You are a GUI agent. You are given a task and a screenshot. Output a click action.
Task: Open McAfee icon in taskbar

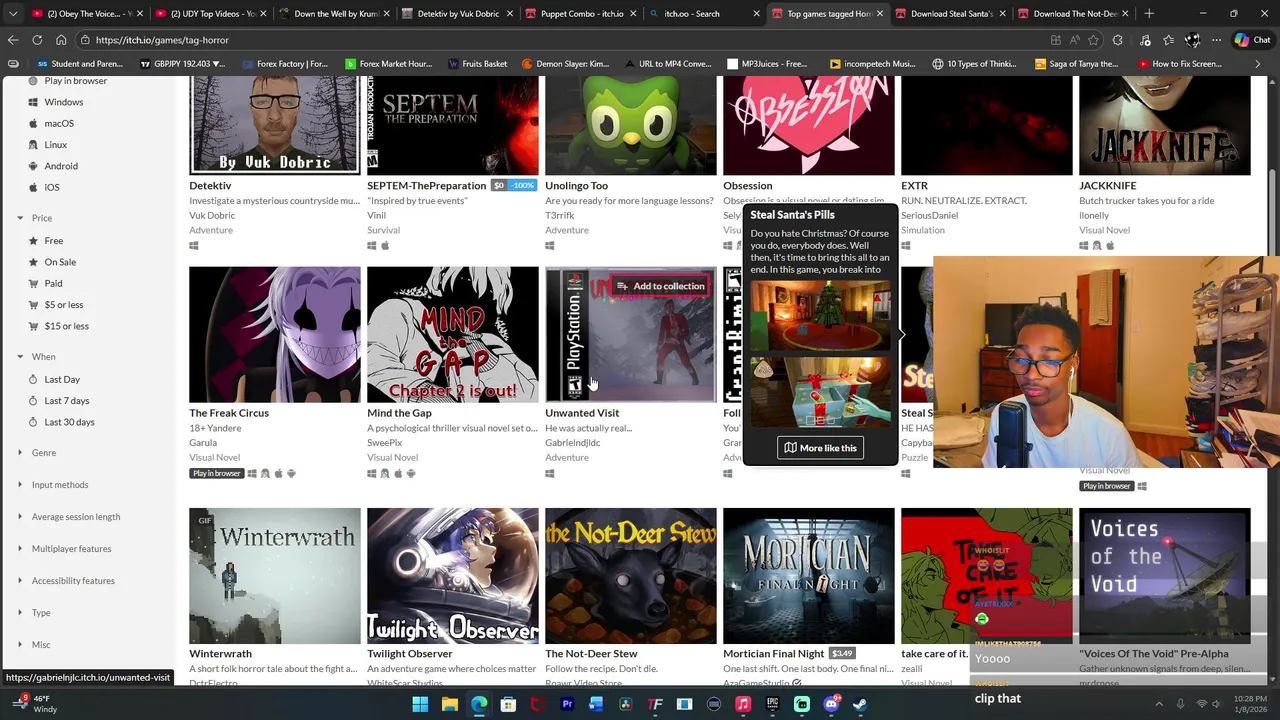point(538,704)
